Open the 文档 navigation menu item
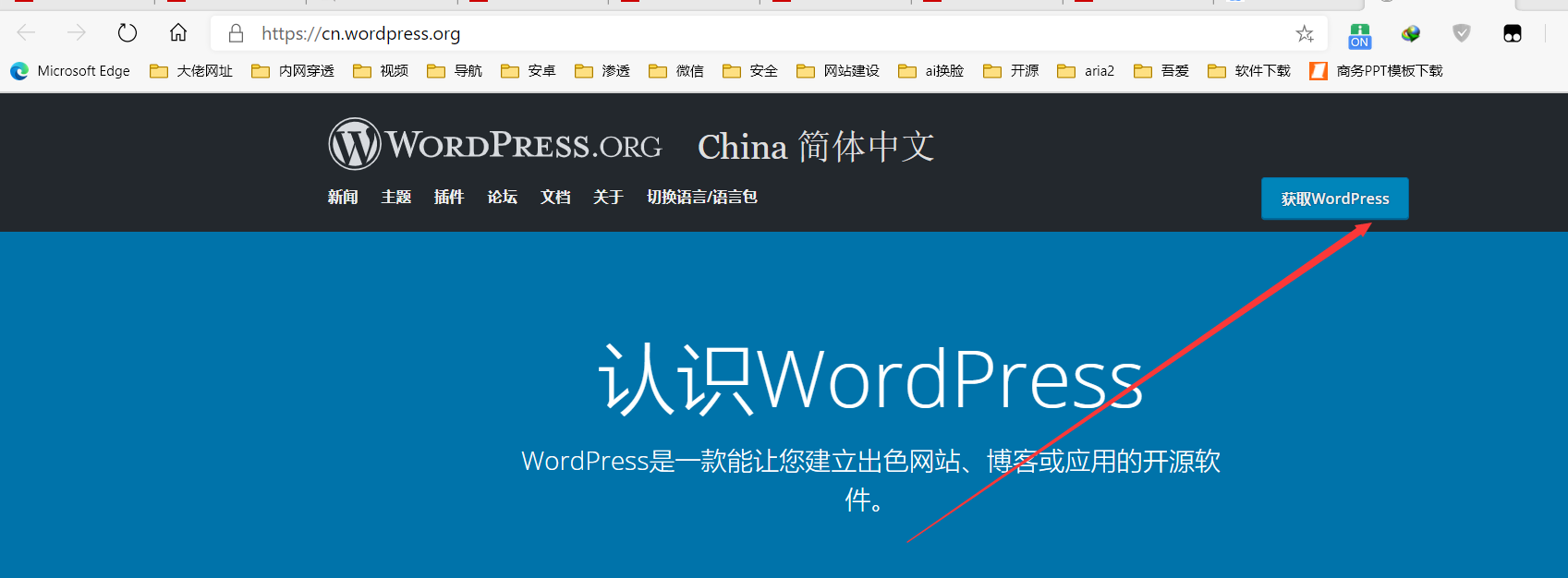 [x=555, y=197]
